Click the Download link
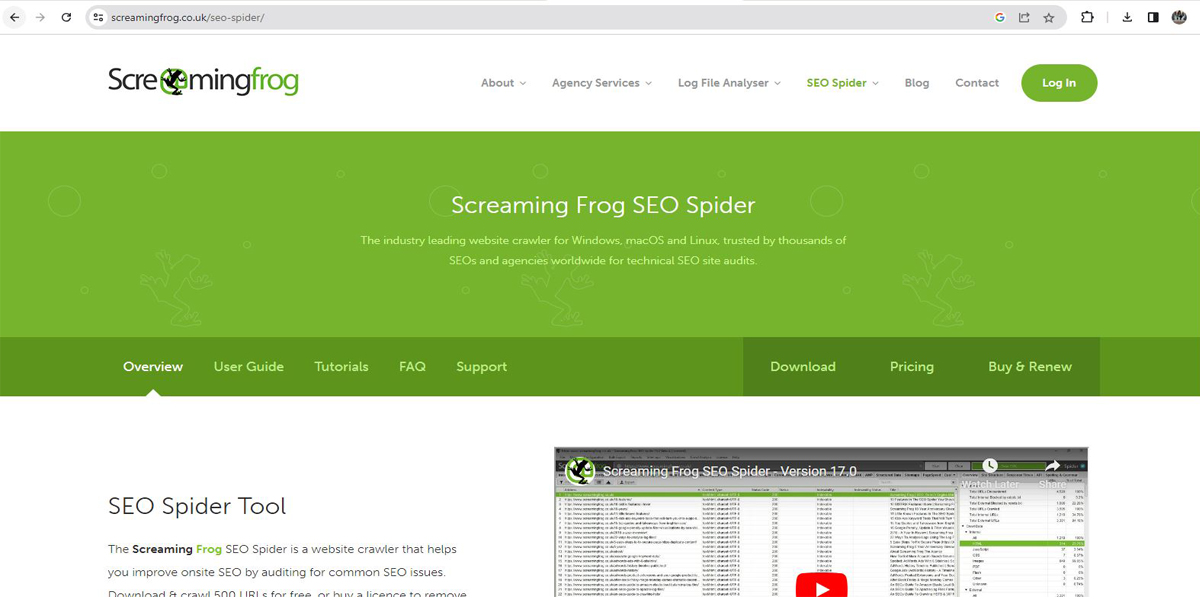Screen dimensions: 1200x600 (803, 367)
